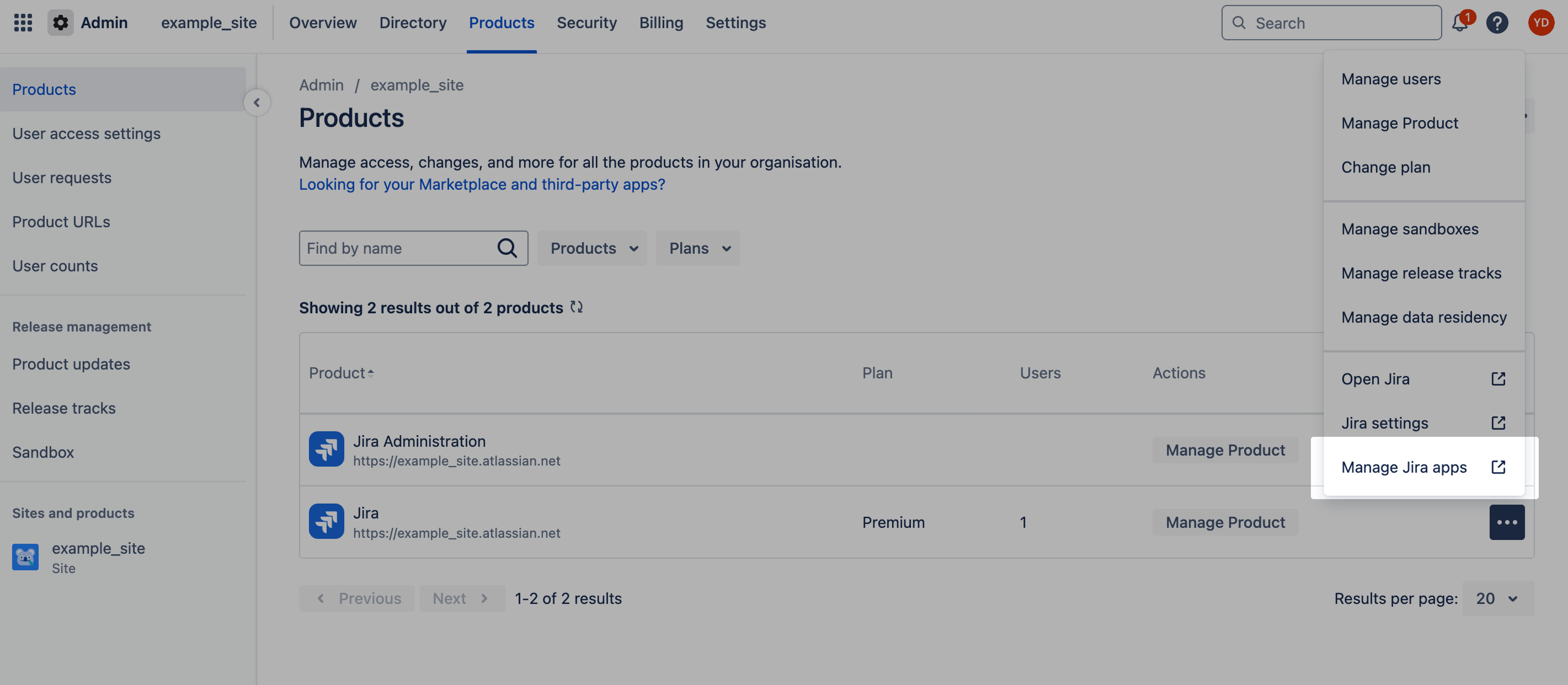Click the Jira Administration product icon

point(326,449)
